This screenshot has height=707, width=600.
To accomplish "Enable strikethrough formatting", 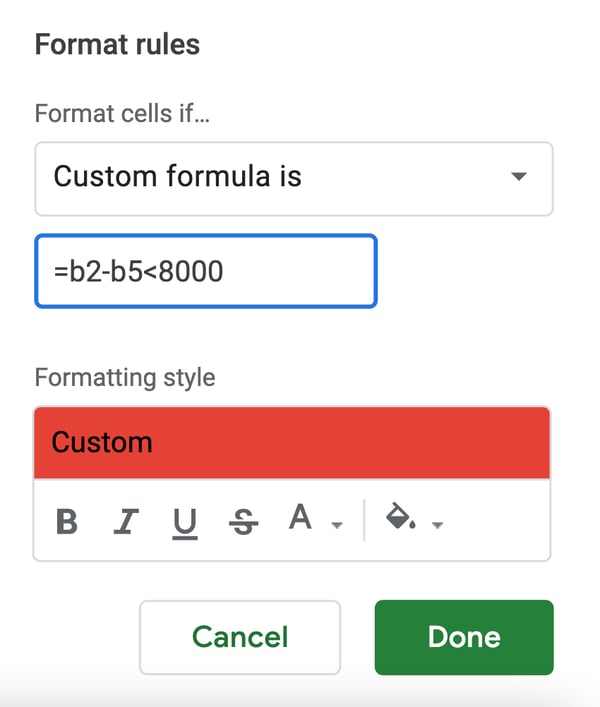I will coord(243,522).
